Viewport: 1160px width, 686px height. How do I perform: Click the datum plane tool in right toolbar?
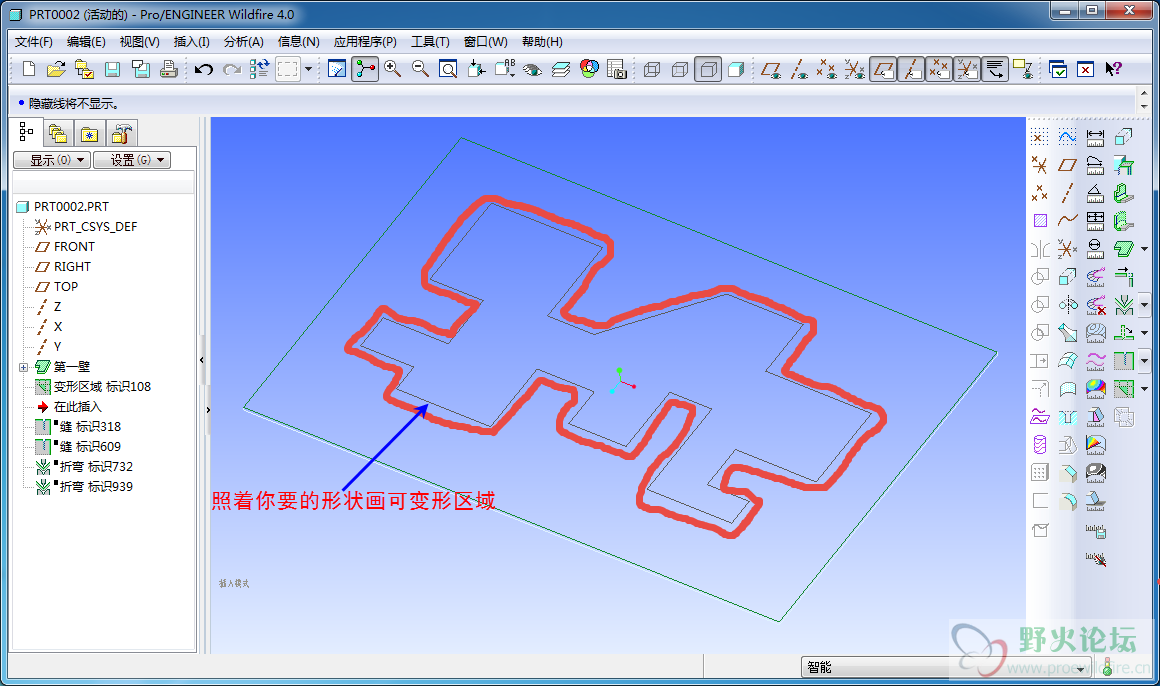1067,165
